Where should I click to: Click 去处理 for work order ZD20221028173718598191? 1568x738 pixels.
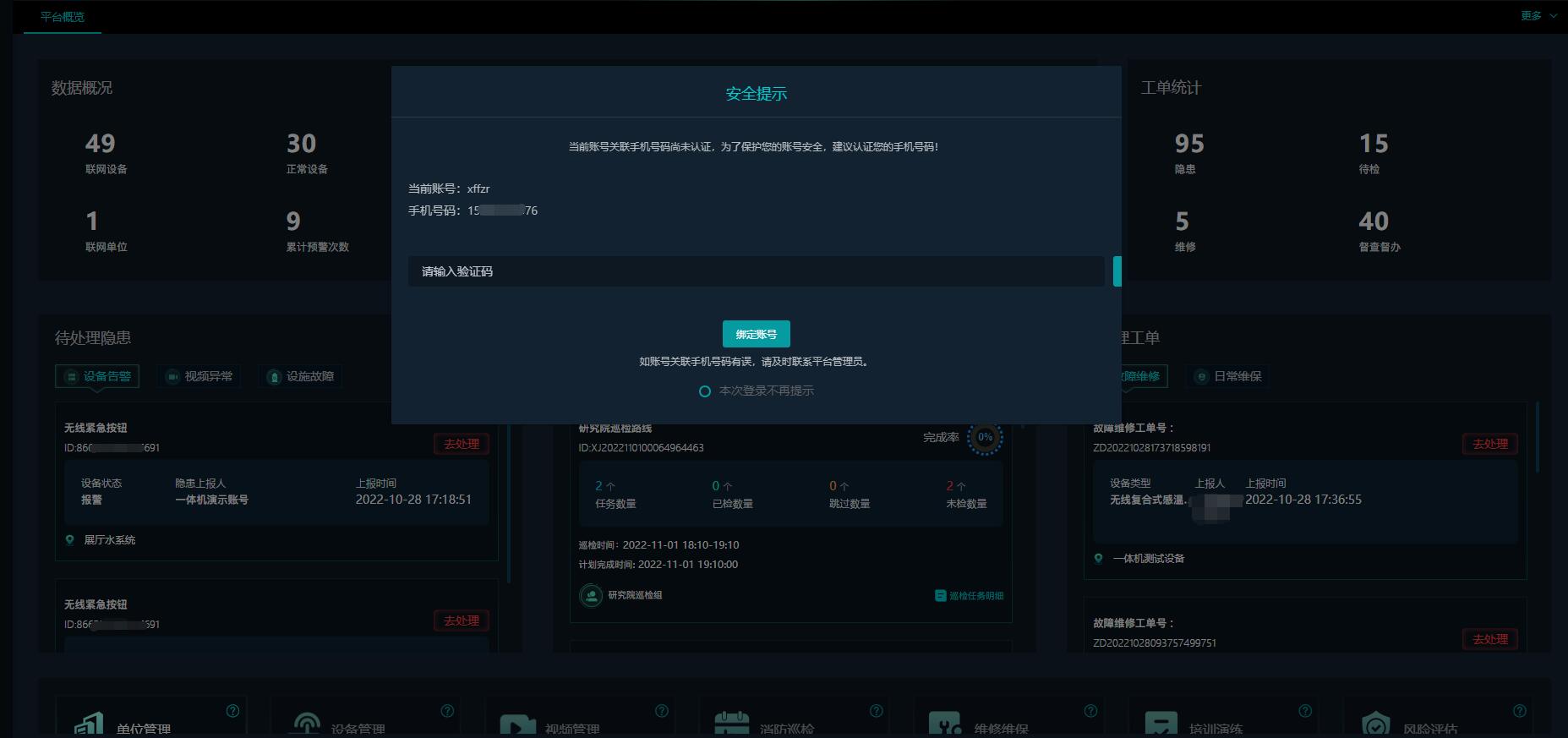coord(1490,444)
